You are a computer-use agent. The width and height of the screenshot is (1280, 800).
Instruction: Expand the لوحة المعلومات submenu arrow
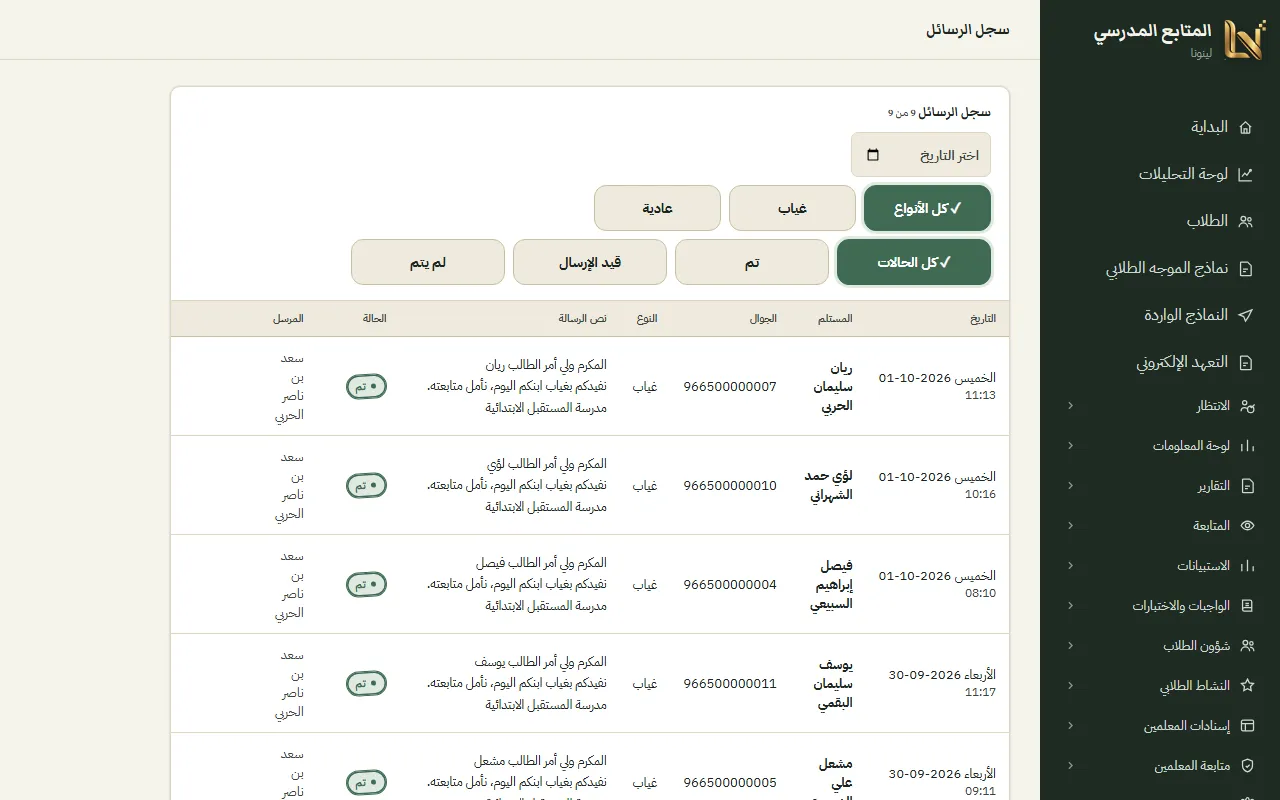(1070, 446)
